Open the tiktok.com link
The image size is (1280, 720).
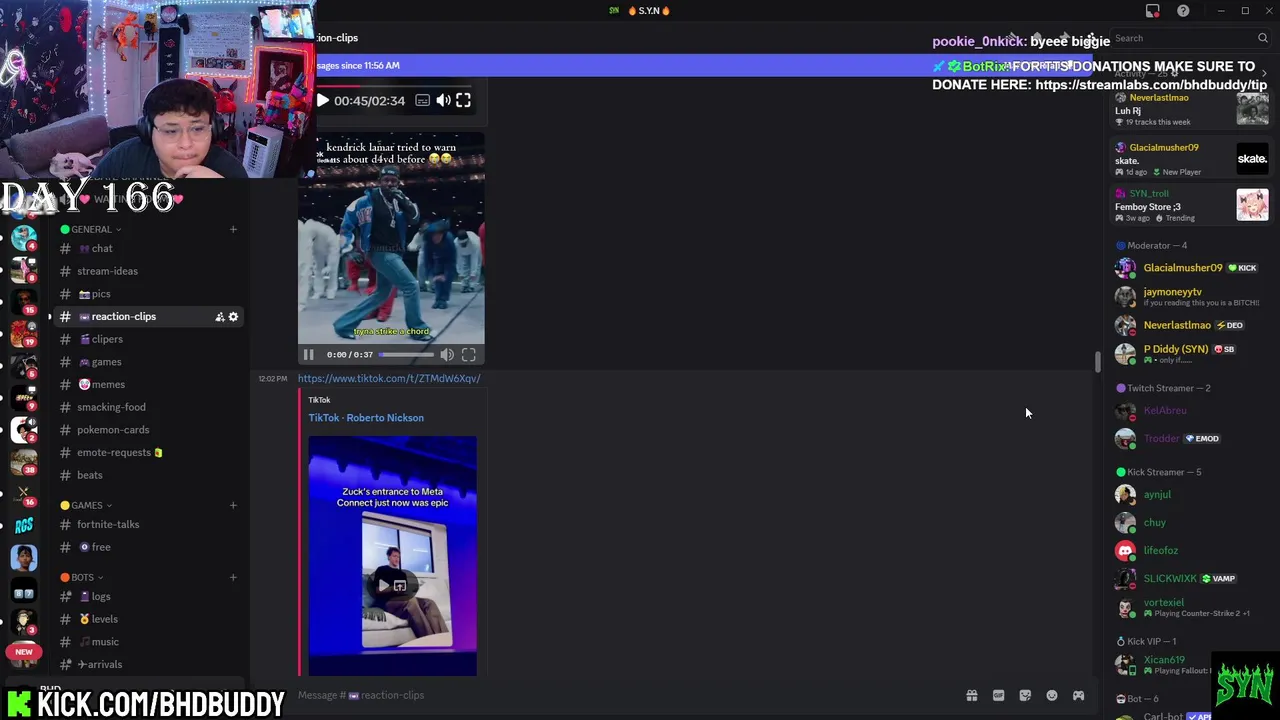pyautogui.click(x=389, y=378)
